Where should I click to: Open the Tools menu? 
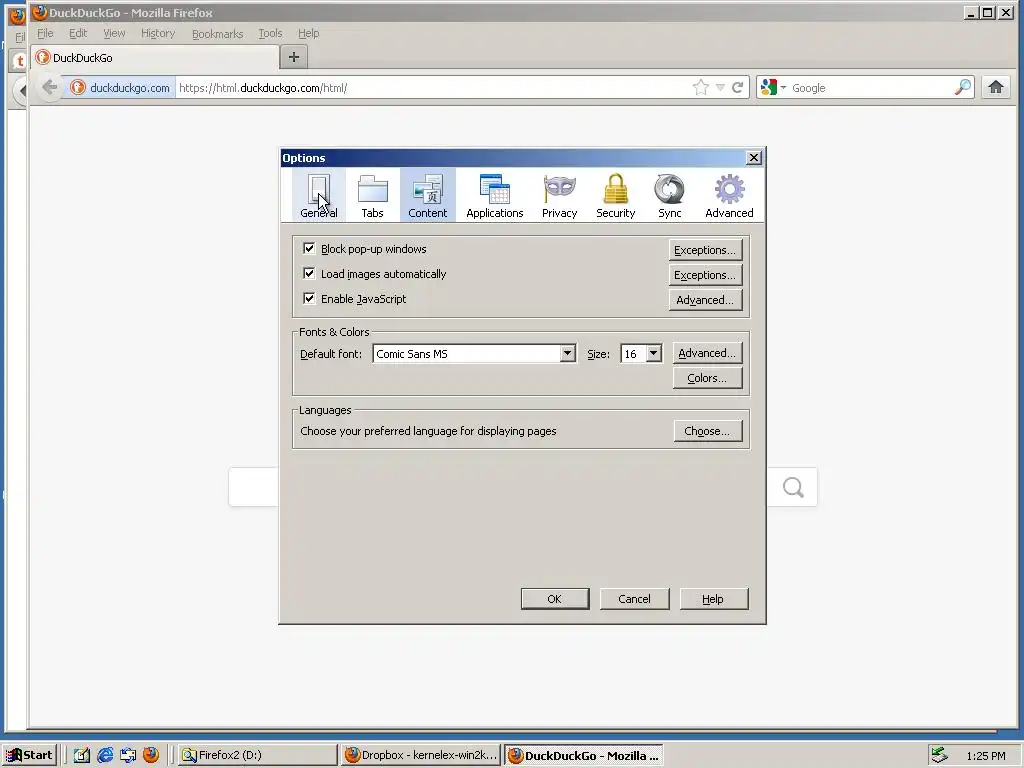point(270,33)
